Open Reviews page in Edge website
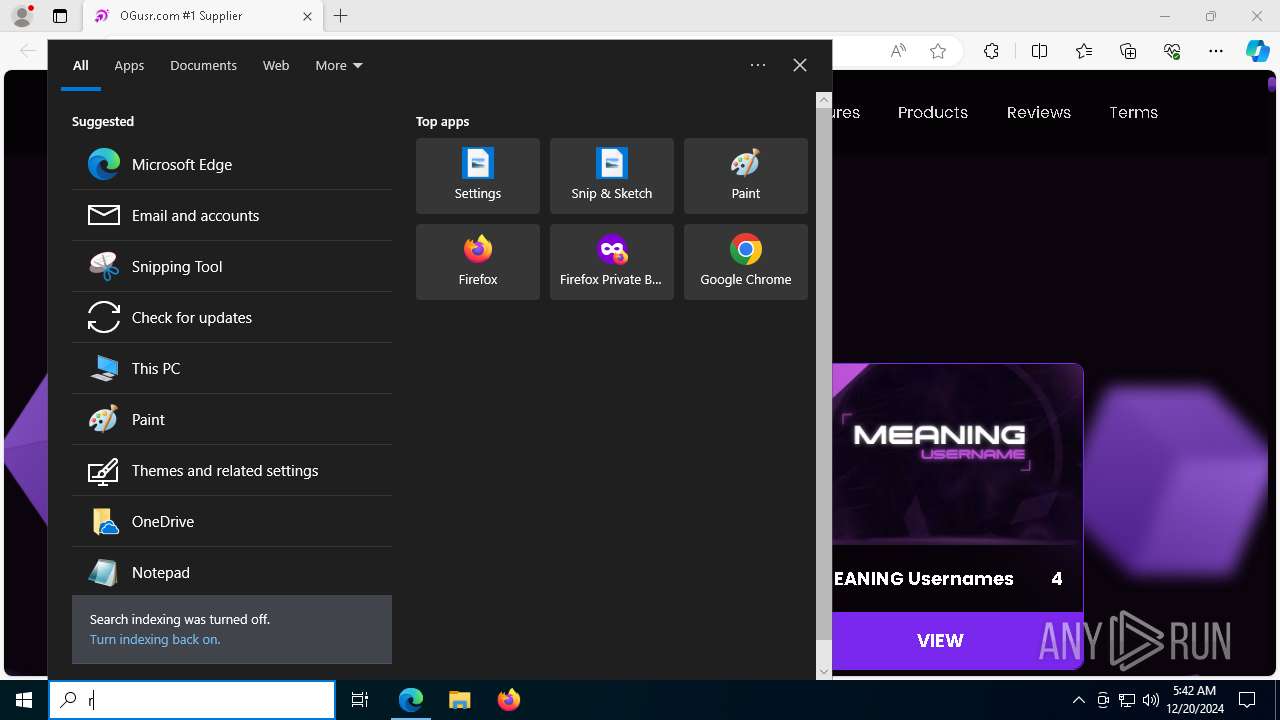The height and width of the screenshot is (720, 1280). tap(1039, 112)
